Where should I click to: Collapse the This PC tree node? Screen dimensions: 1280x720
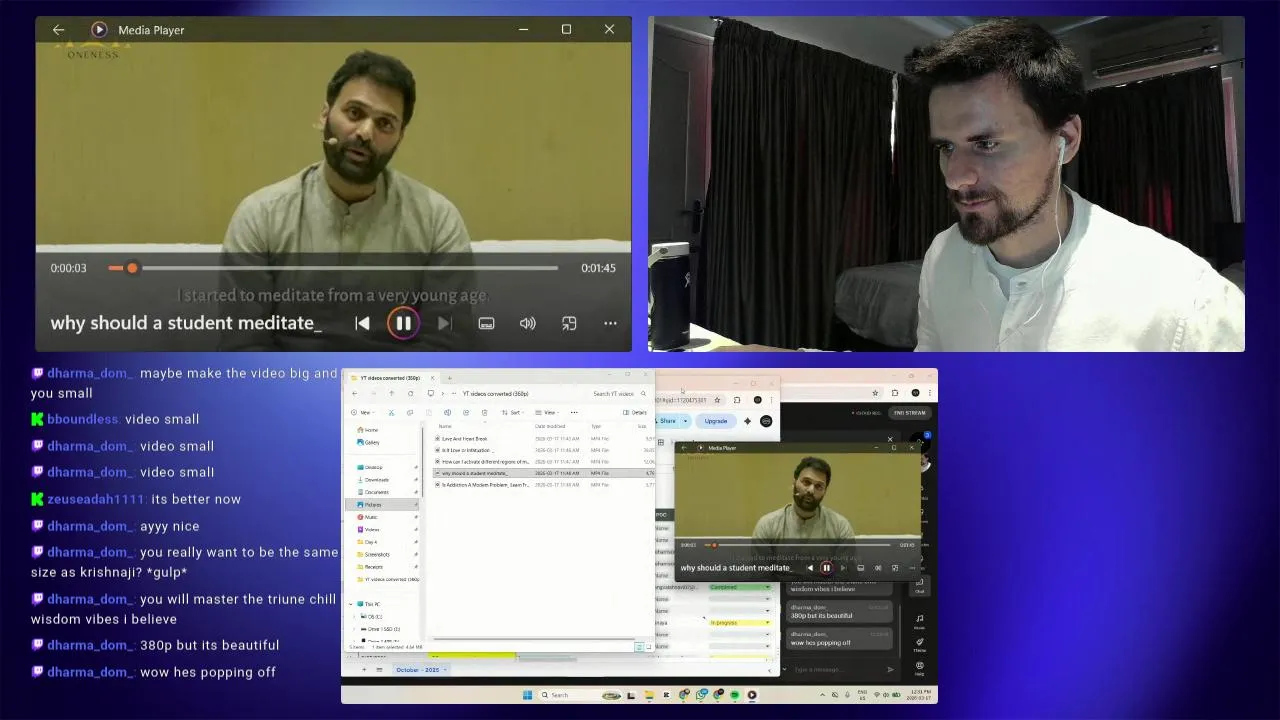pyautogui.click(x=351, y=604)
